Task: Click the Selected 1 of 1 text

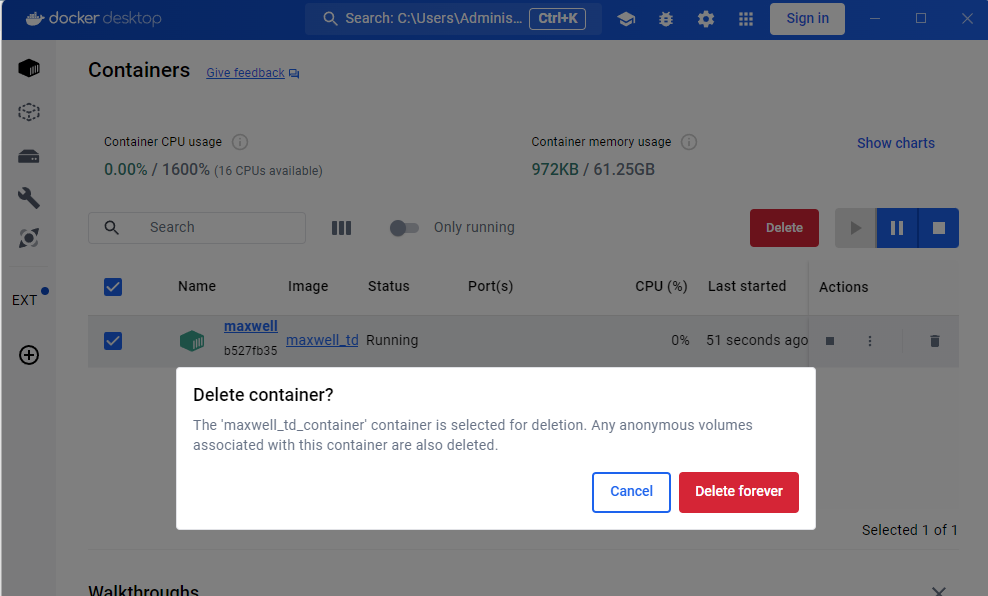Action: 909,530
